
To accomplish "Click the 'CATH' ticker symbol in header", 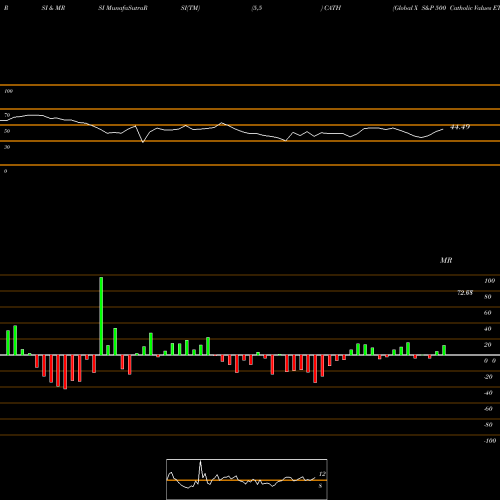I will pyautogui.click(x=332, y=8).
